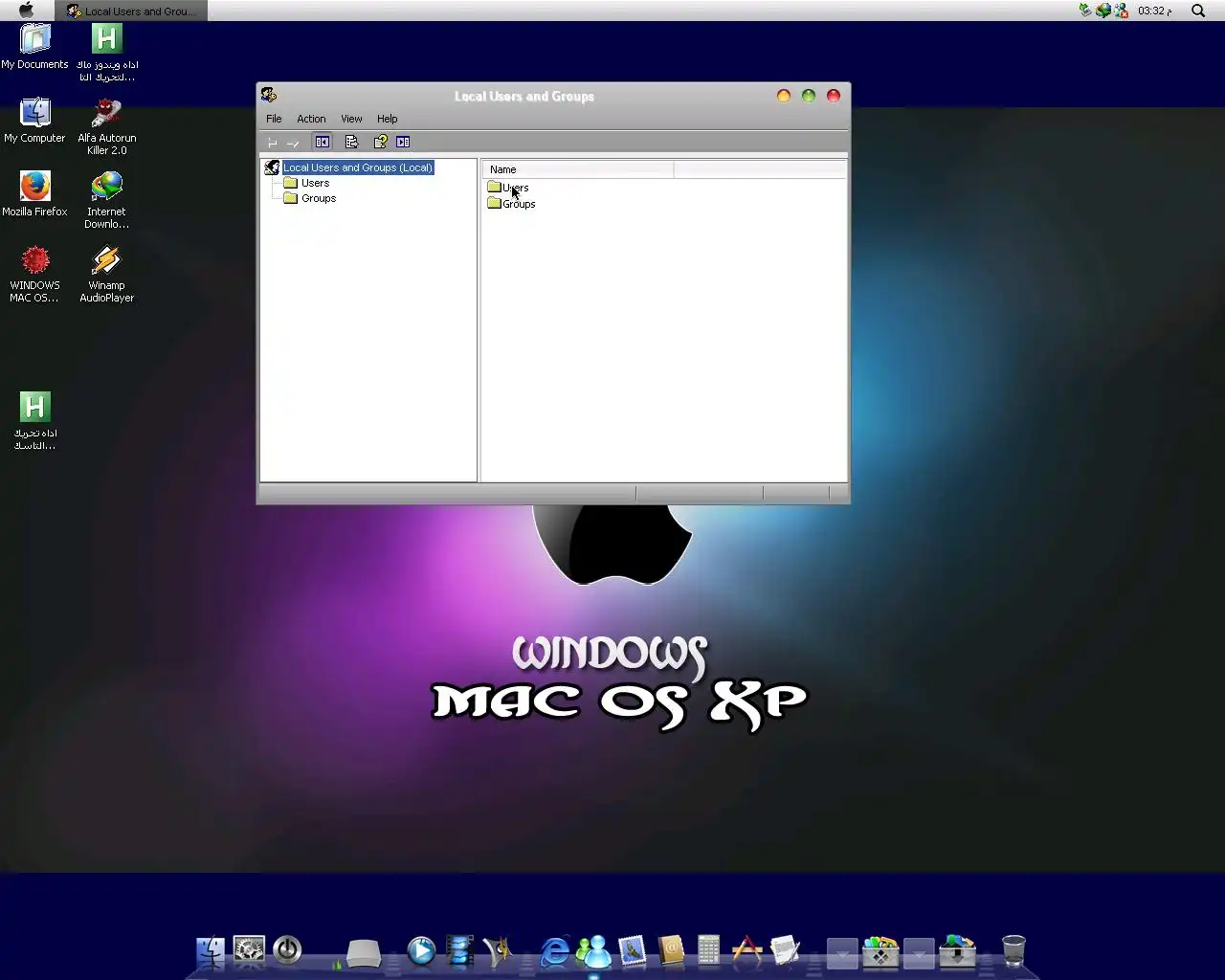Open Messenger buddies icon in dock
The width and height of the screenshot is (1225, 980).
[594, 950]
